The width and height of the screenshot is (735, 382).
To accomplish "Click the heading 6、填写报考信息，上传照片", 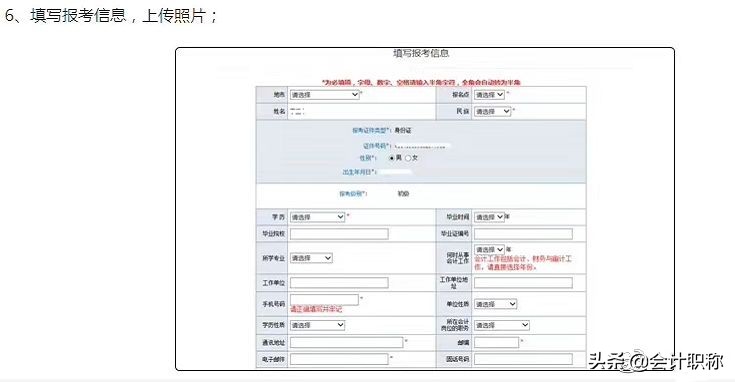I will point(111,15).
